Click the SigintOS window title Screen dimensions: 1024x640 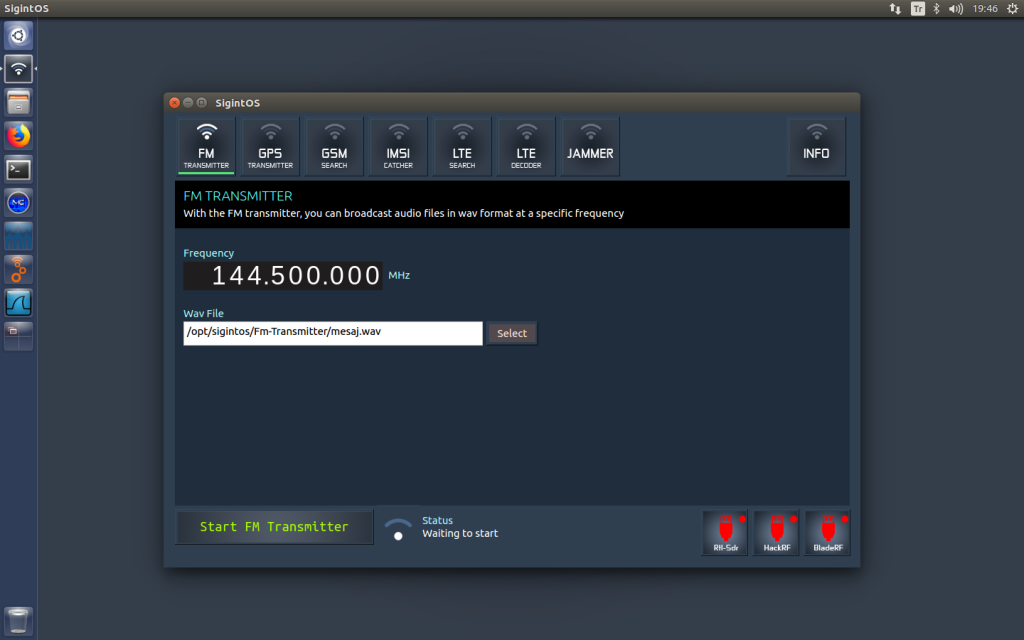point(238,103)
